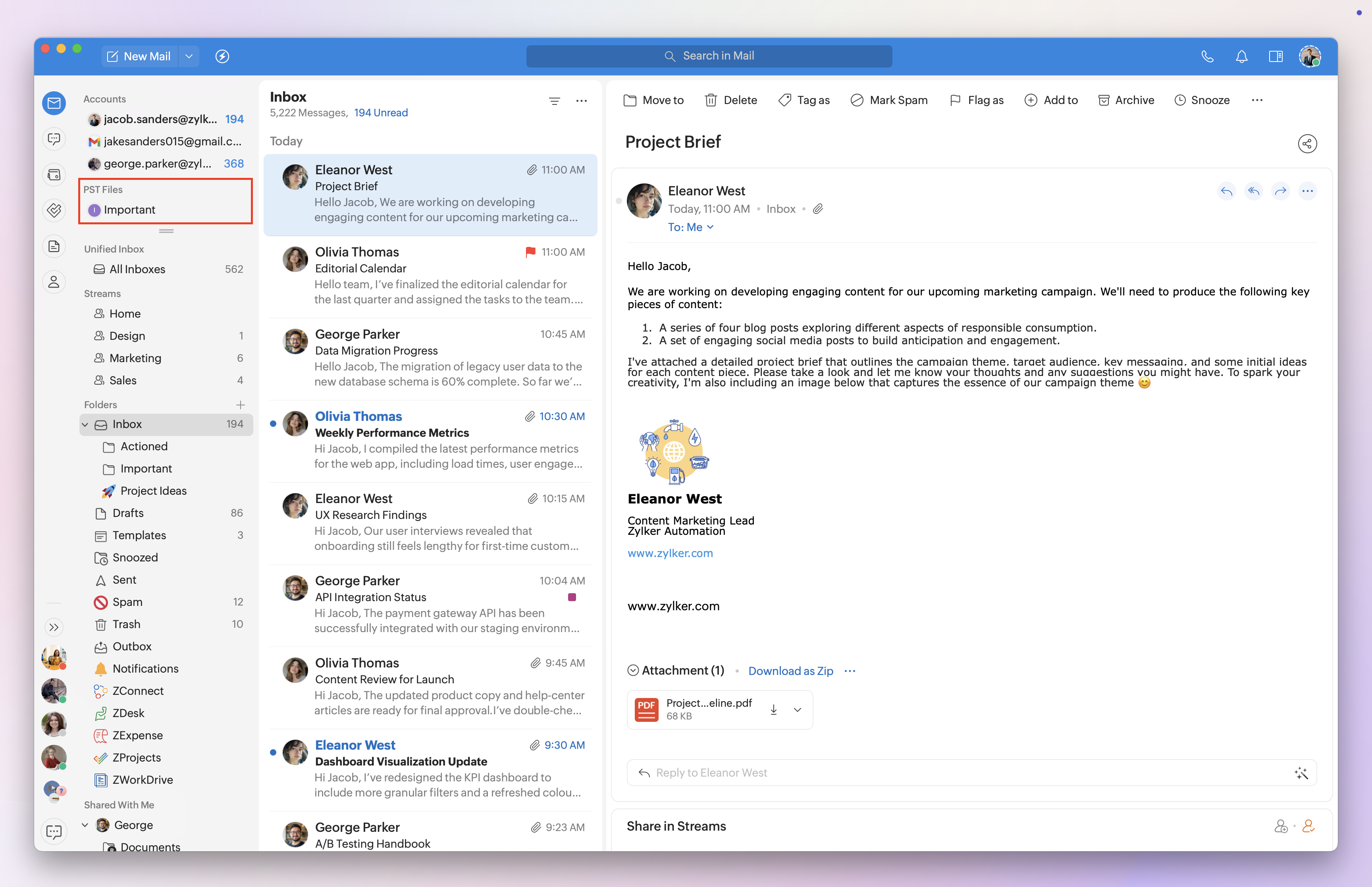Image resolution: width=1372 pixels, height=887 pixels.
Task: Click the AI sparkle icon in reply box
Action: pos(1301,773)
